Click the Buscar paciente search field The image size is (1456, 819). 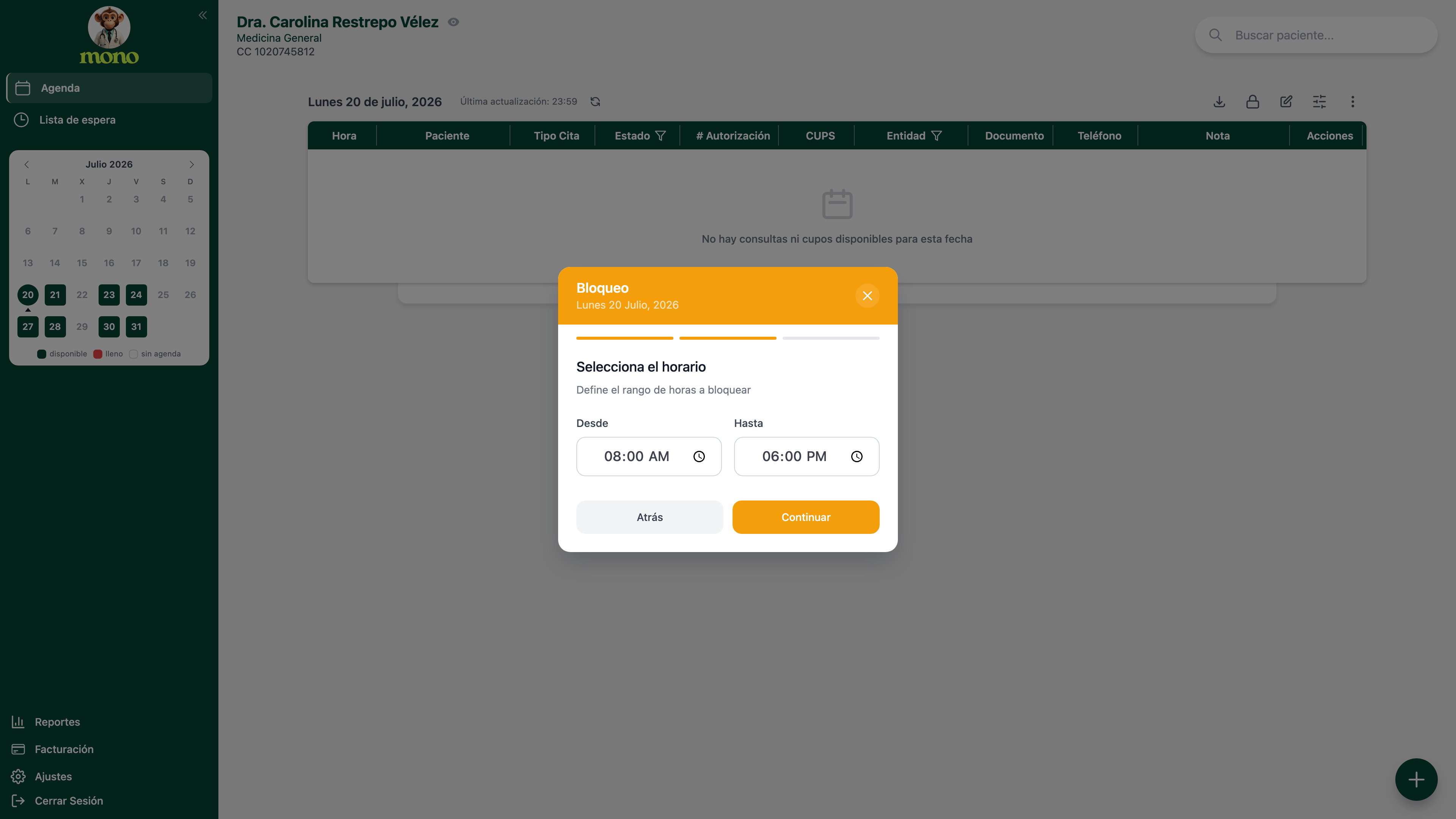pyautogui.click(x=1316, y=35)
